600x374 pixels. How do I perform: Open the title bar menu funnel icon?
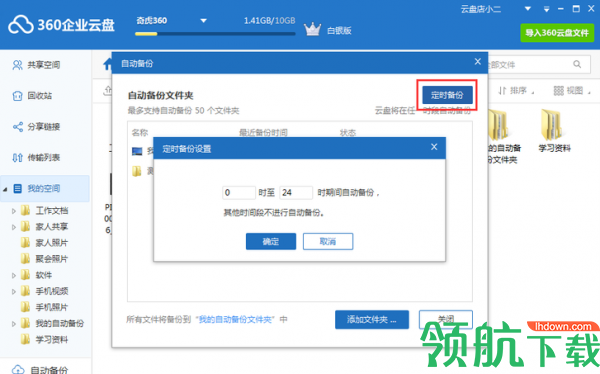[x=546, y=9]
